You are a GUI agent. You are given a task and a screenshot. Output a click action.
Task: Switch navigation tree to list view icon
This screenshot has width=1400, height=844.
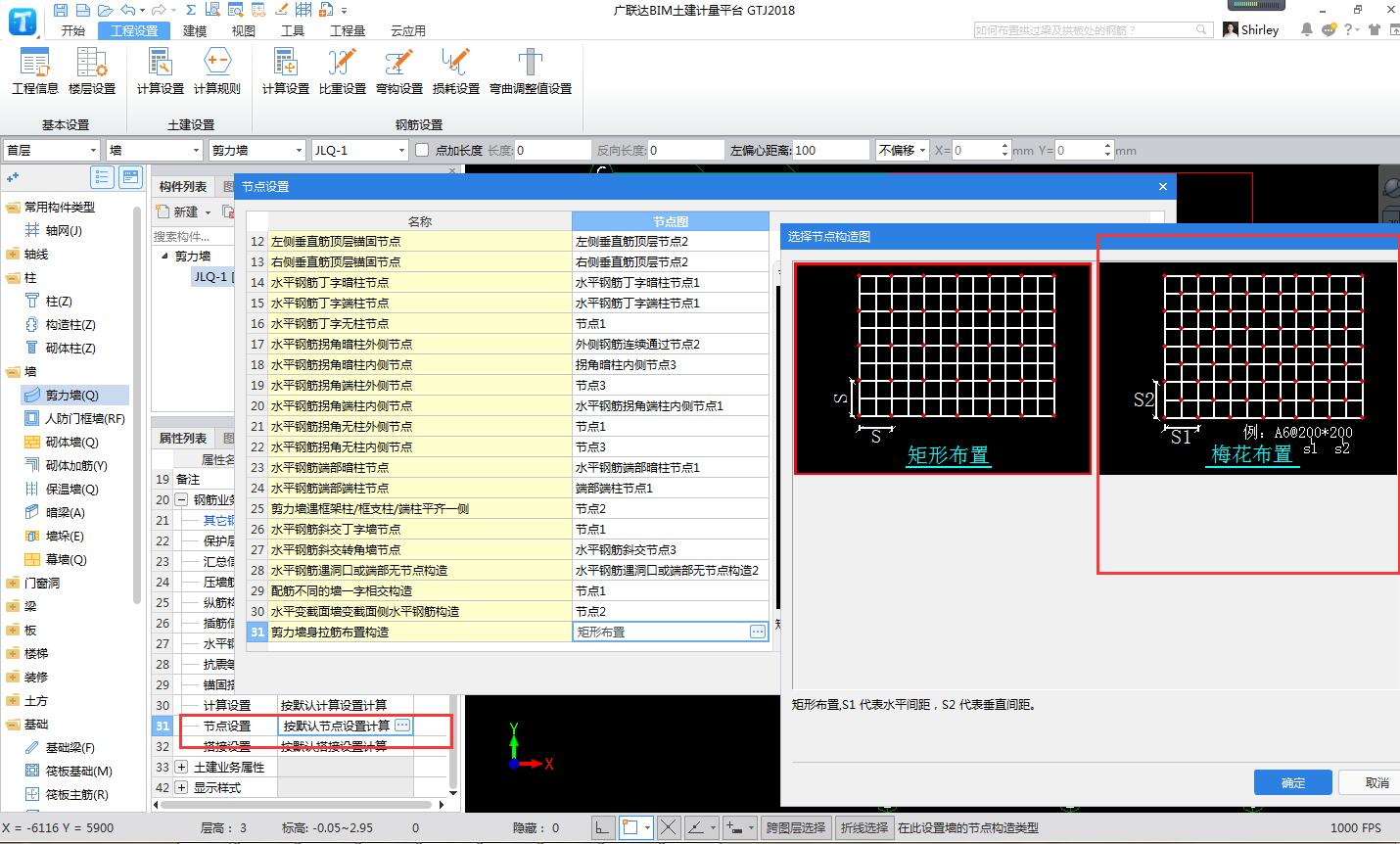tap(102, 177)
